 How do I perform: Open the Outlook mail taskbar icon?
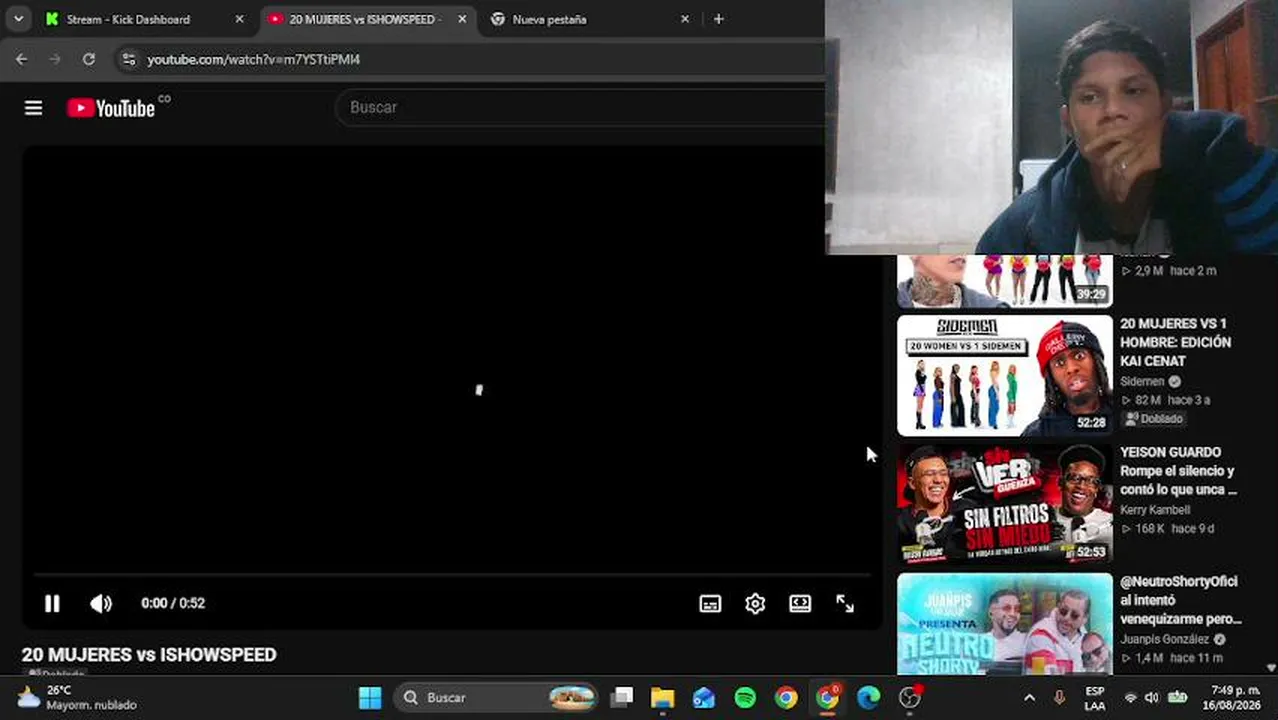pos(704,697)
